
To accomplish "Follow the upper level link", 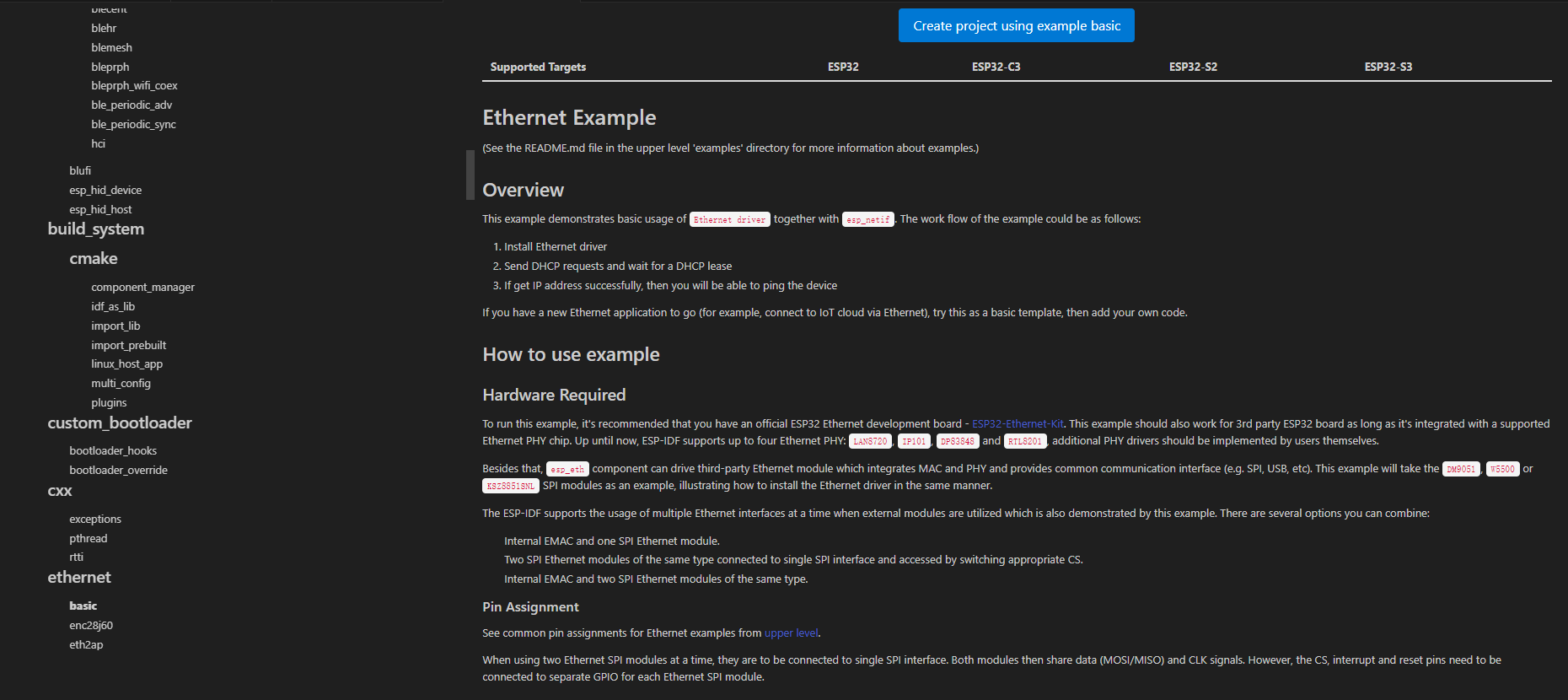I will 791,633.
